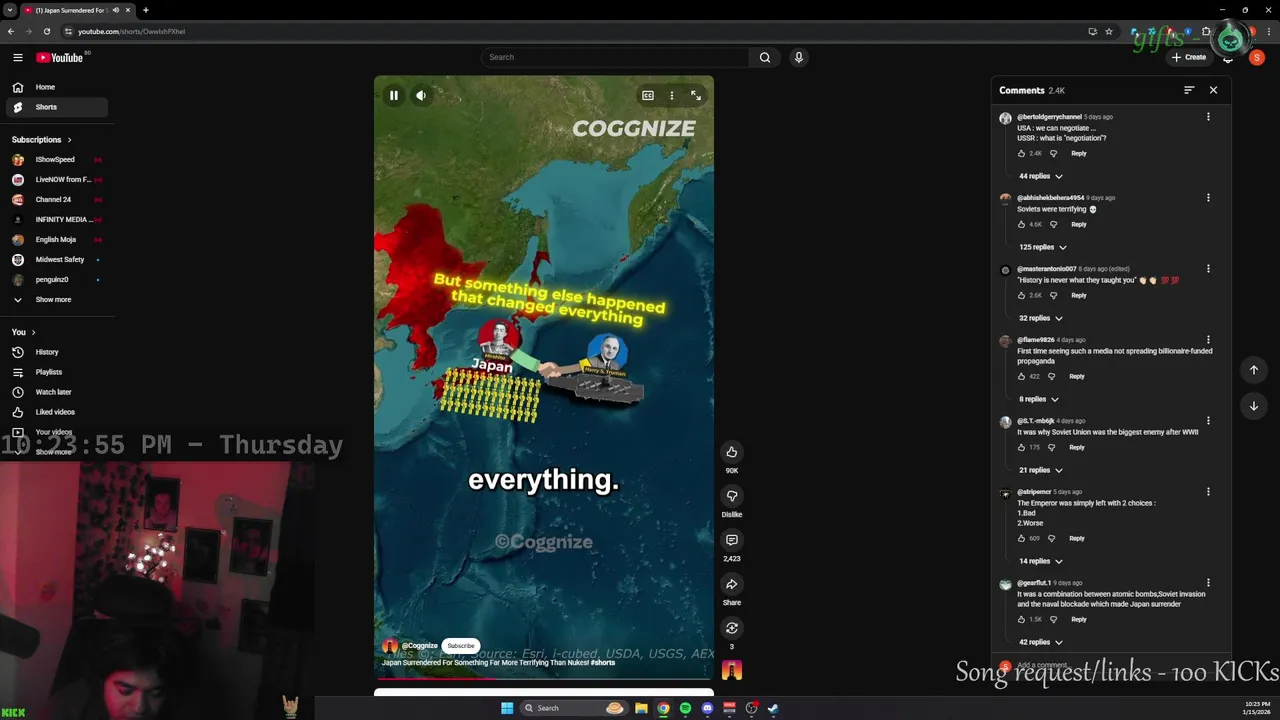Open Watch later in the sidebar
The height and width of the screenshot is (720, 1280).
coord(57,392)
